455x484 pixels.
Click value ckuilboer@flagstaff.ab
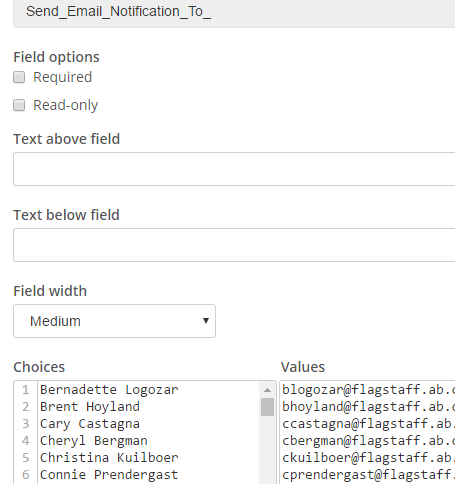368,458
